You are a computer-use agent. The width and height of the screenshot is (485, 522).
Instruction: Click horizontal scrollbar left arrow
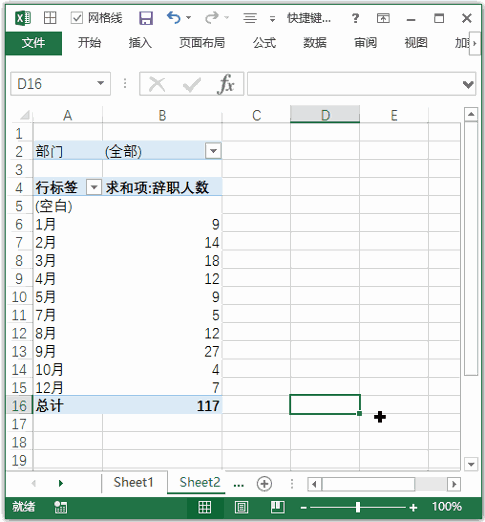314,484
